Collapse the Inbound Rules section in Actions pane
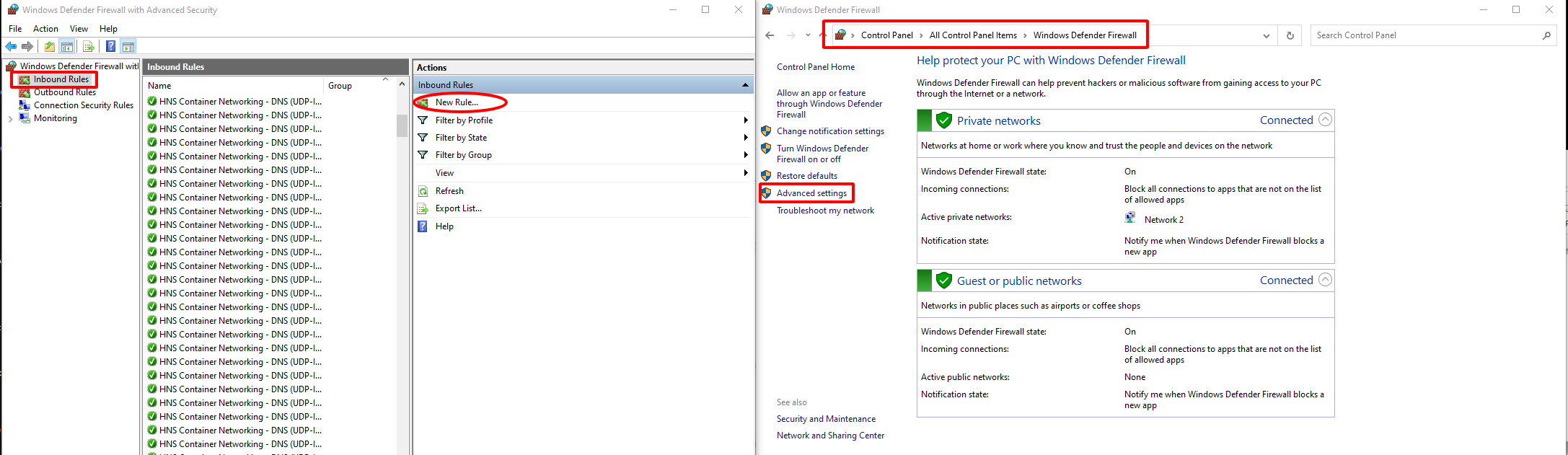The height and width of the screenshot is (455, 1568). (745, 85)
